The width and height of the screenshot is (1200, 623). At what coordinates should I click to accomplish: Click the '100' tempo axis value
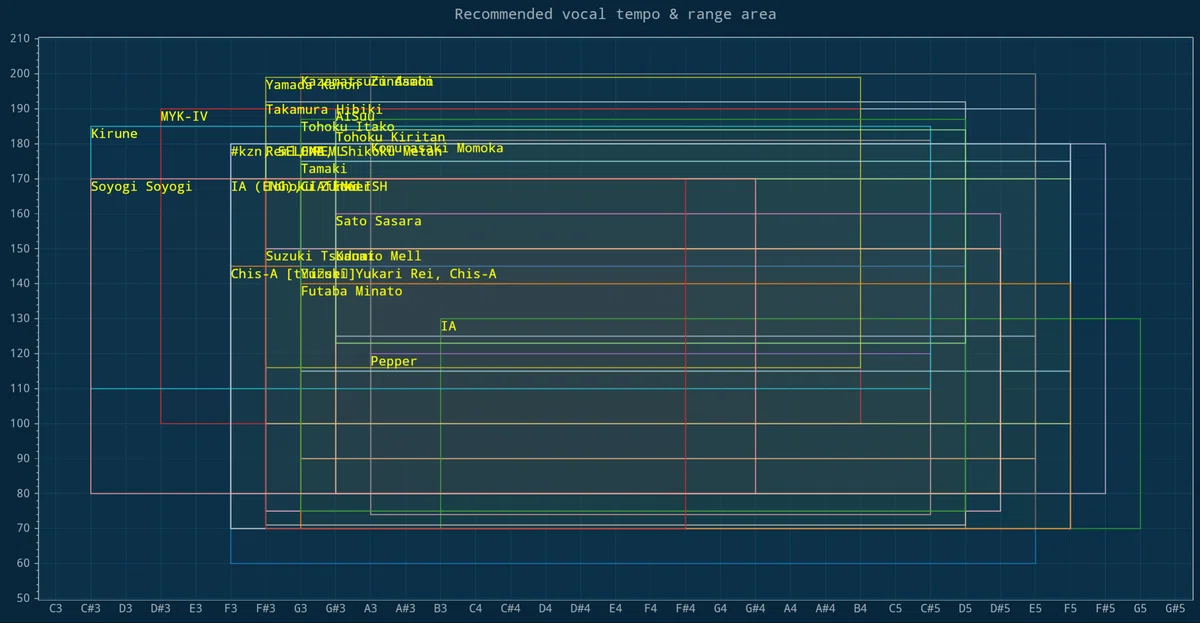[x=19, y=424]
